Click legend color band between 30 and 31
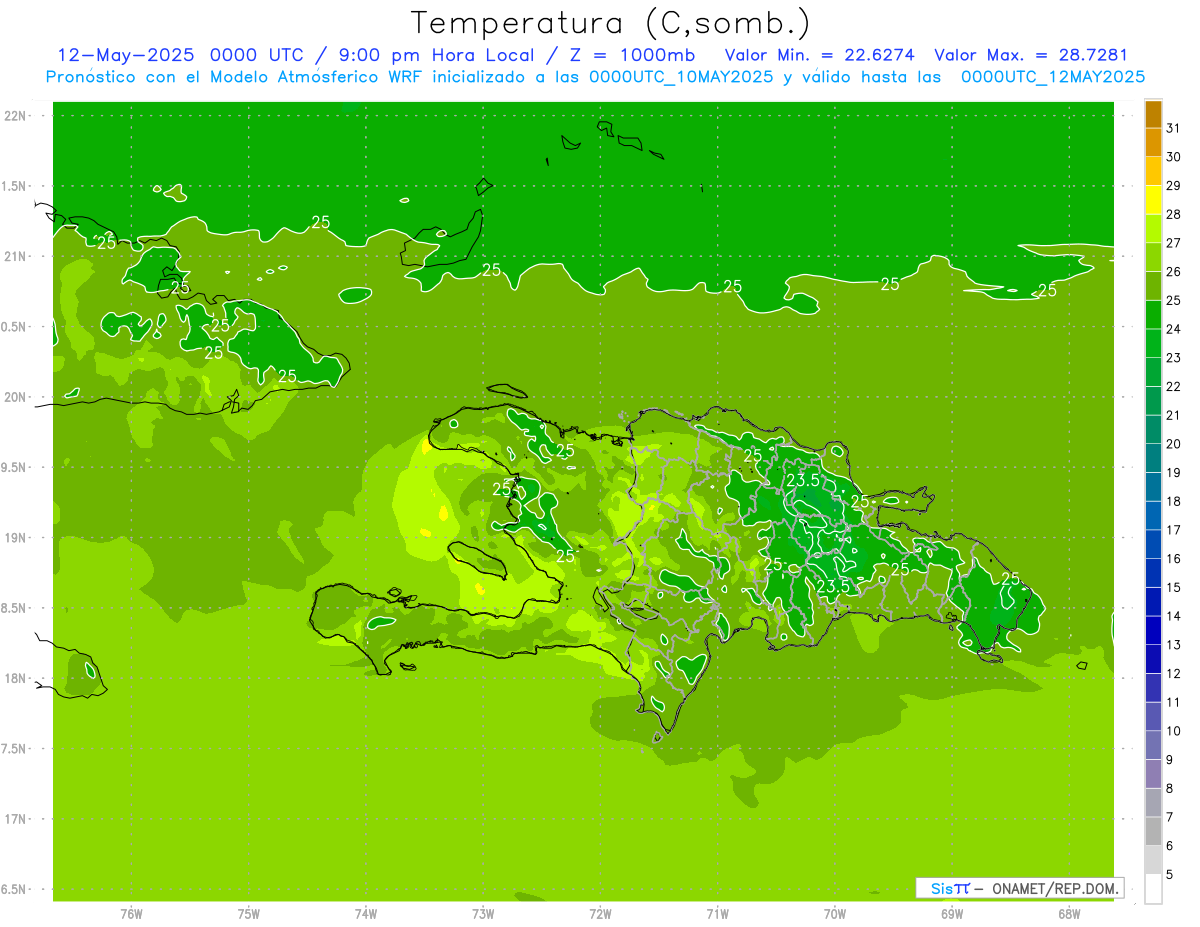The height and width of the screenshot is (927, 1200). [x=1153, y=143]
